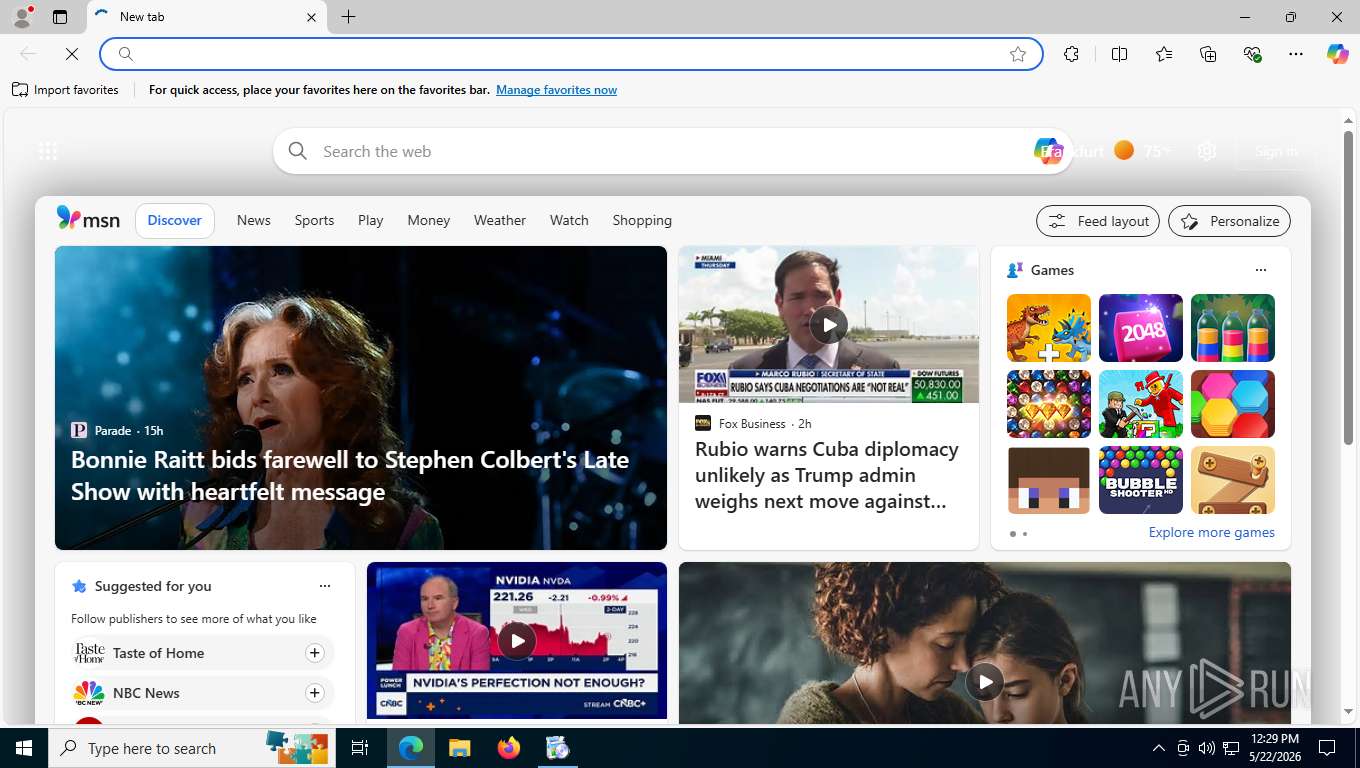Click the address bar

[570, 54]
